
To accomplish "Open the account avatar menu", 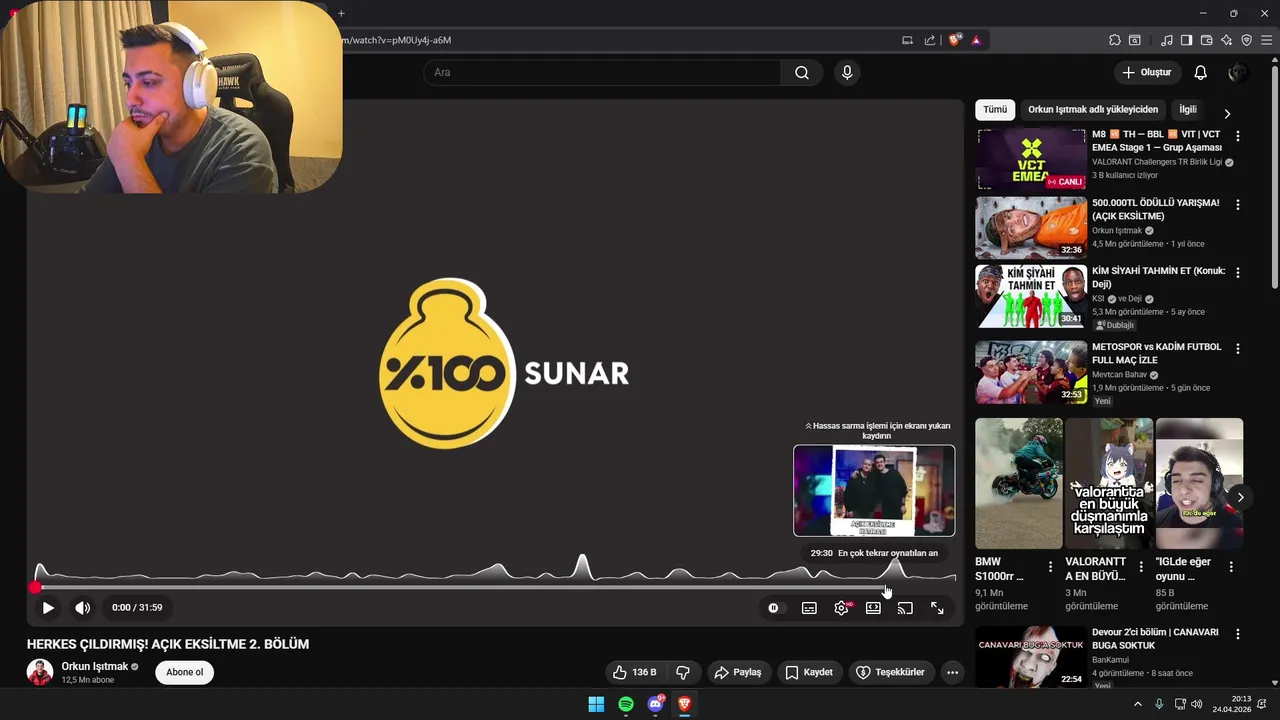I will (1237, 72).
